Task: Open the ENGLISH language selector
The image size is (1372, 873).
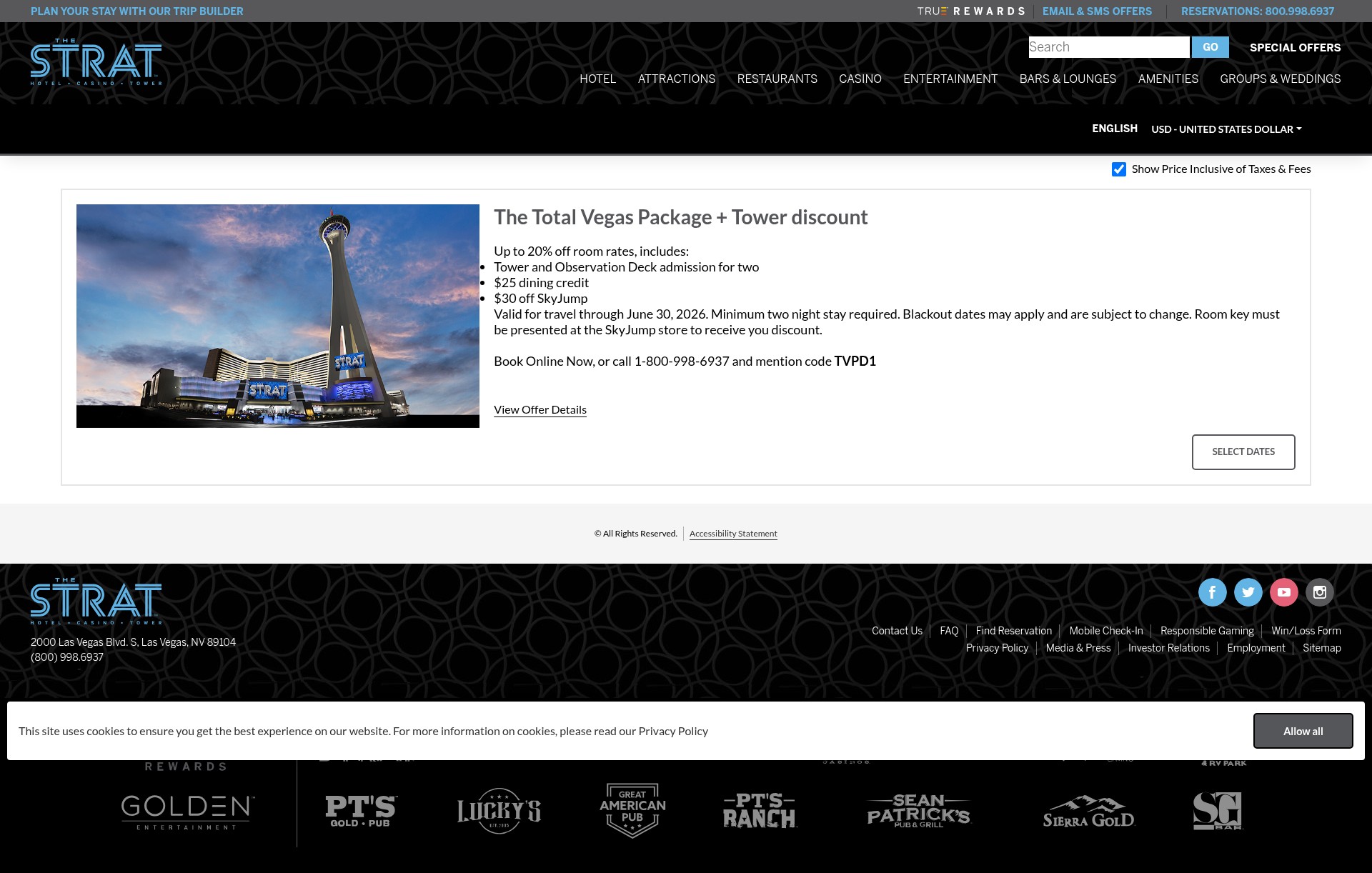Action: click(1114, 129)
